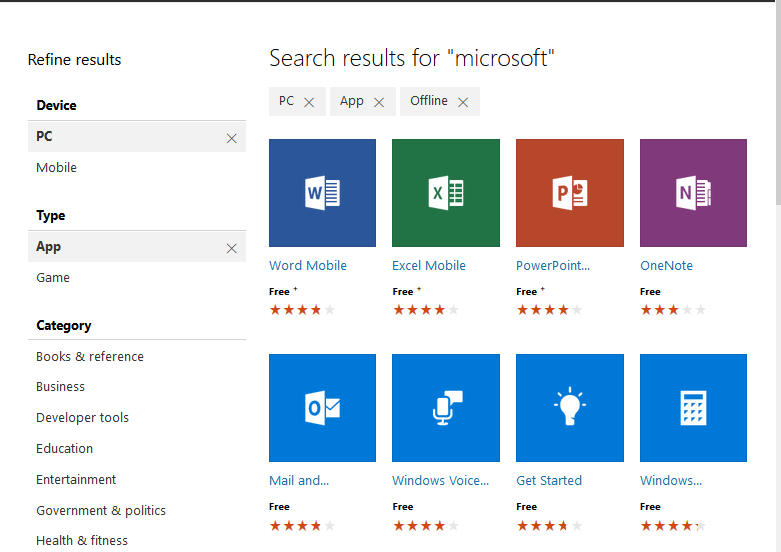Screen dimensions: 781x552
Task: Clear PC device selection in sidebar
Action: (232, 138)
